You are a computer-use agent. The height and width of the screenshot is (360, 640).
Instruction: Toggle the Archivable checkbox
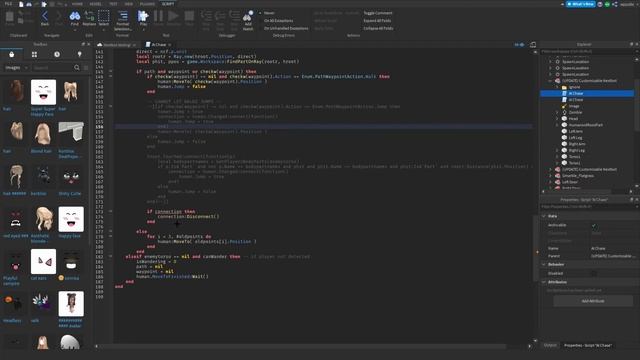pos(594,225)
